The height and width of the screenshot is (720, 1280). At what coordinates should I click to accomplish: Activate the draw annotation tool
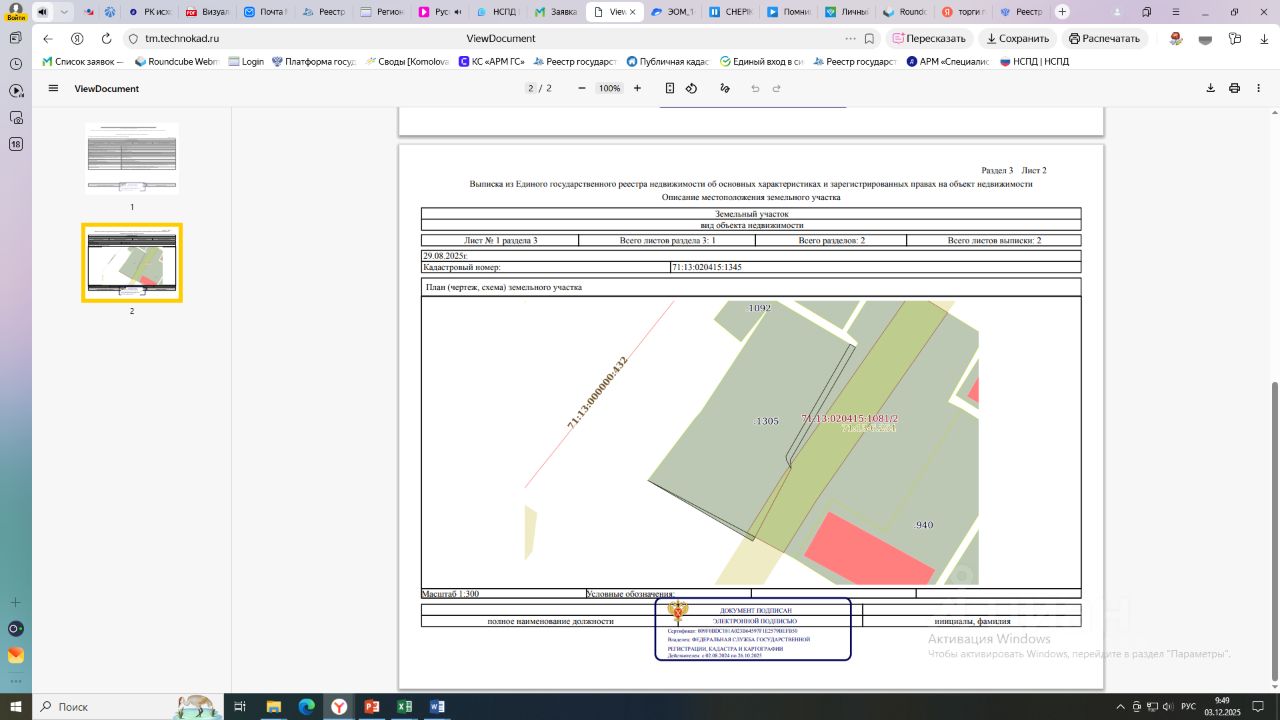[x=725, y=88]
